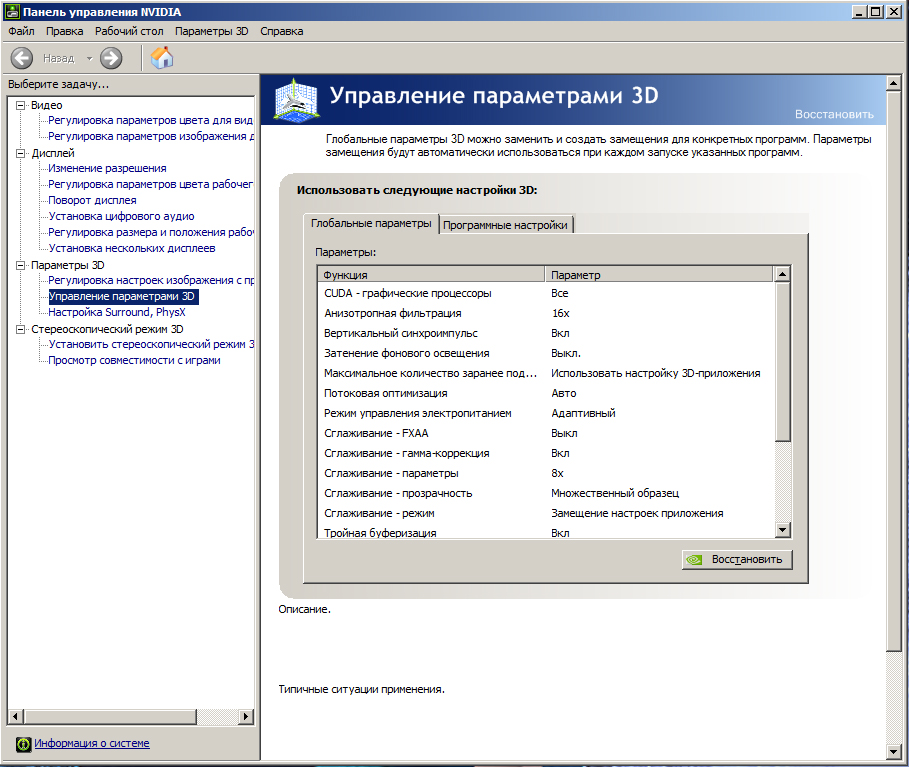Collapse the Стереоскопический режим 3D node
909x767 pixels.
point(21,329)
